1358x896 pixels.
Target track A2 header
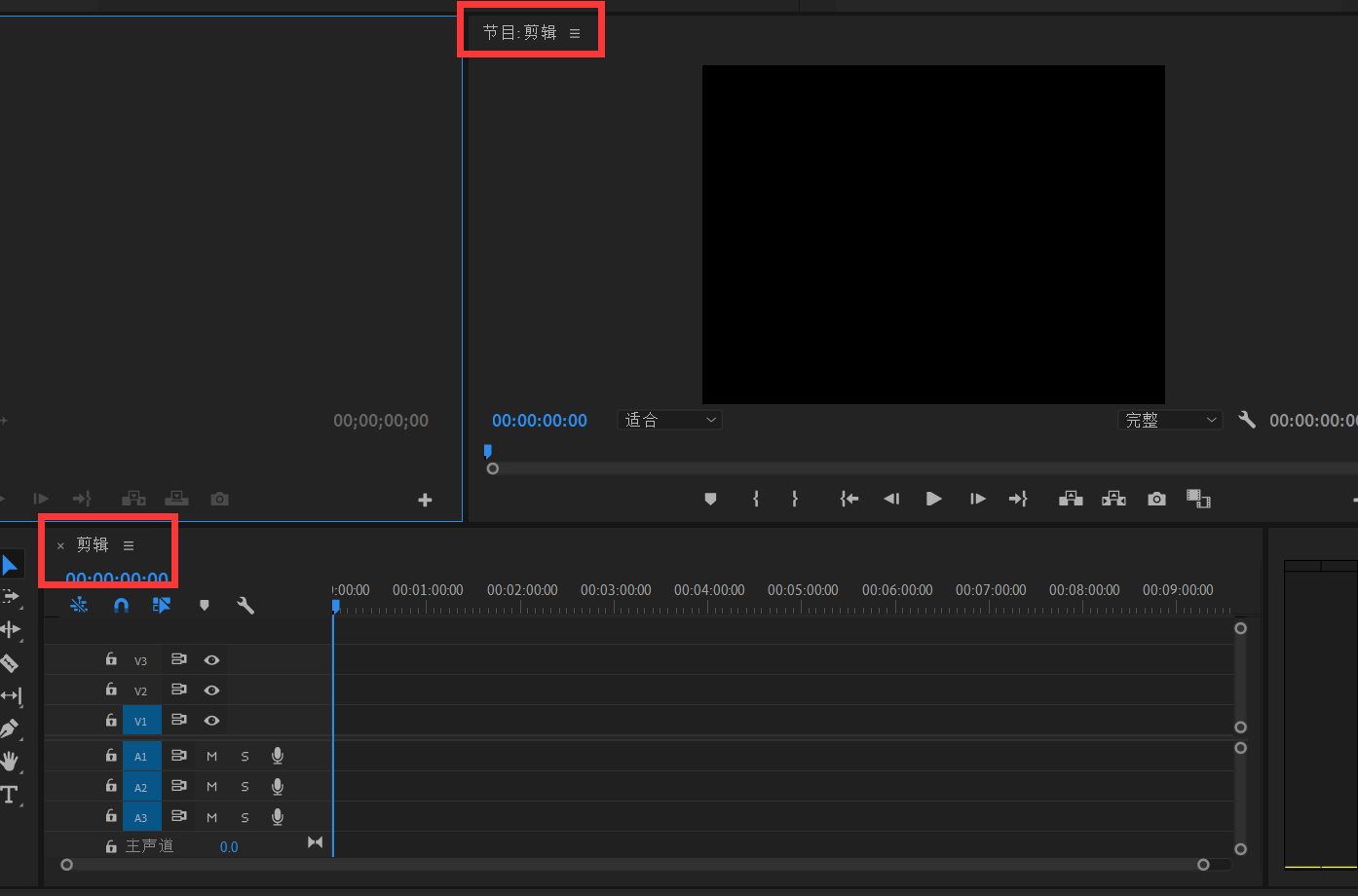141,787
